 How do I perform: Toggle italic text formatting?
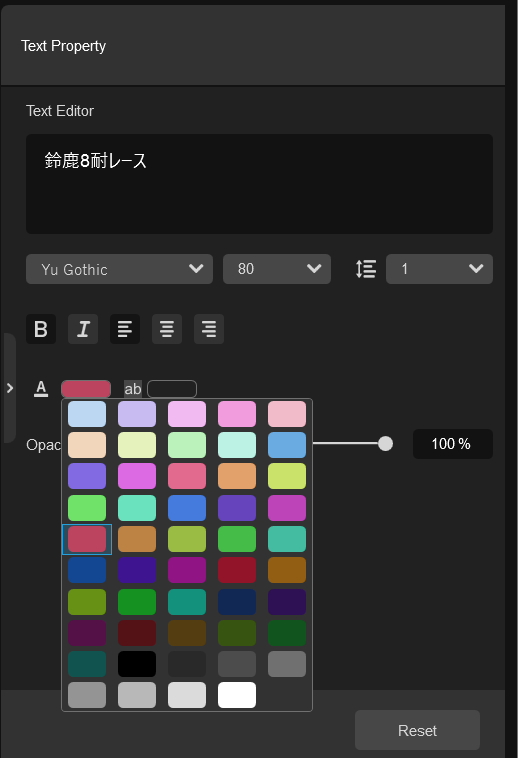83,329
